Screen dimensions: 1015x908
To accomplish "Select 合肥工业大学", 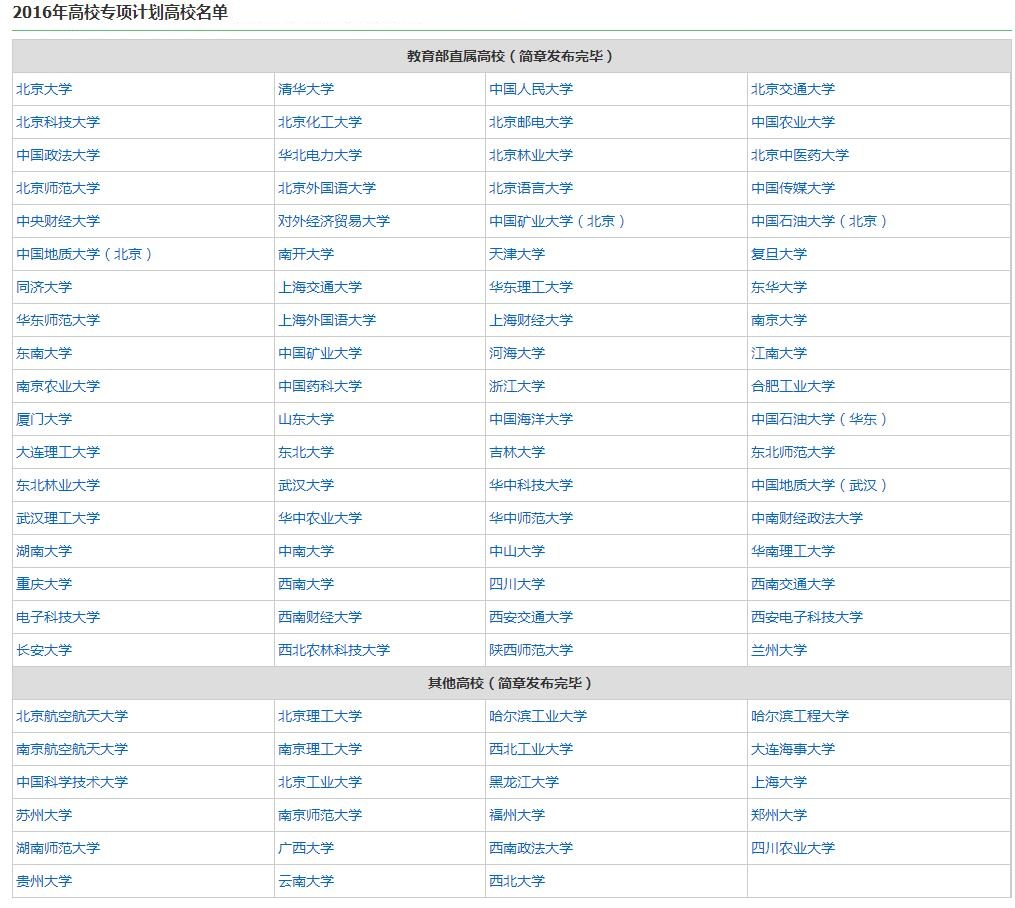I will click(793, 386).
